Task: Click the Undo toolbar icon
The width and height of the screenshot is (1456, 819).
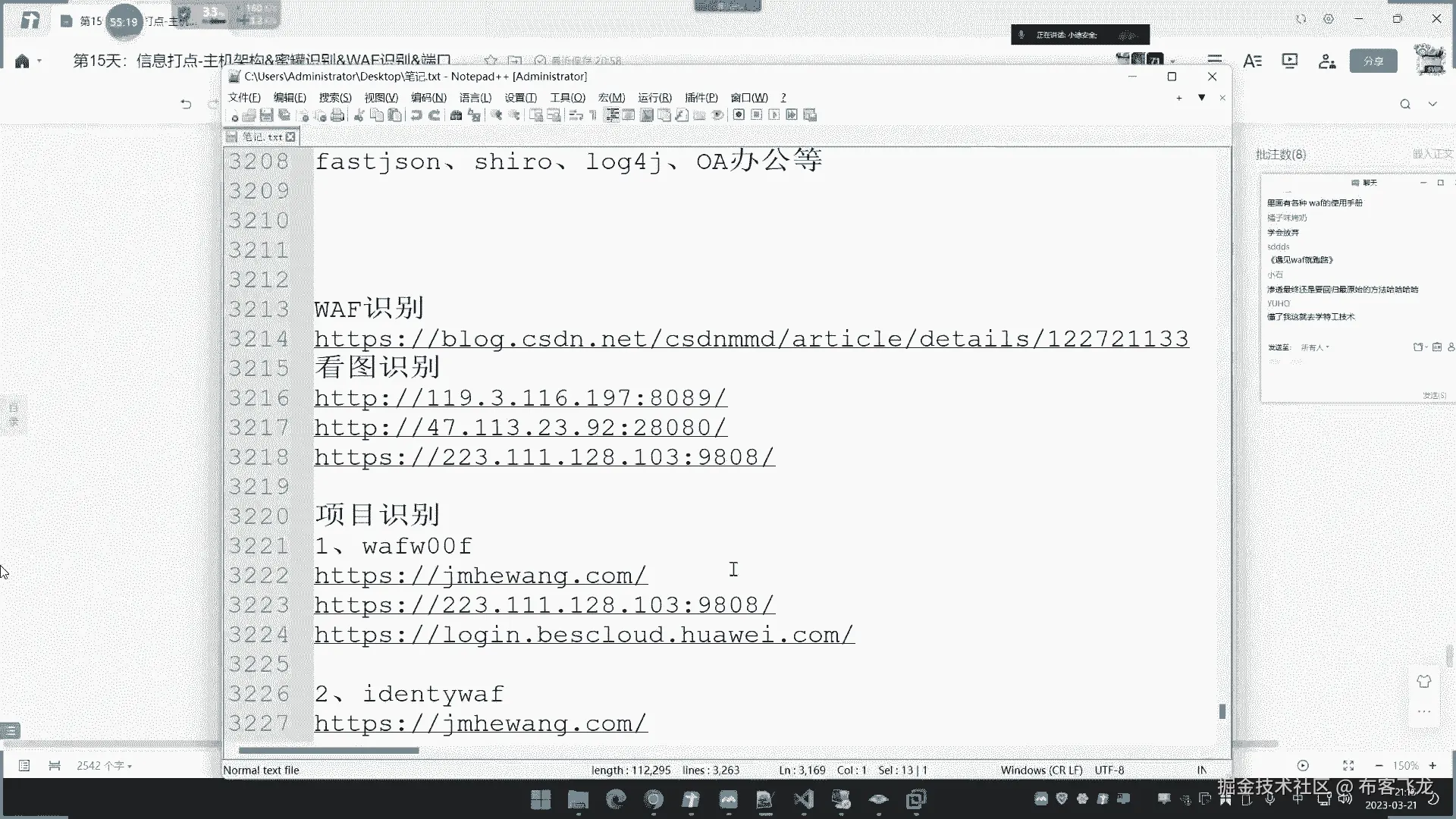Action: (x=416, y=115)
